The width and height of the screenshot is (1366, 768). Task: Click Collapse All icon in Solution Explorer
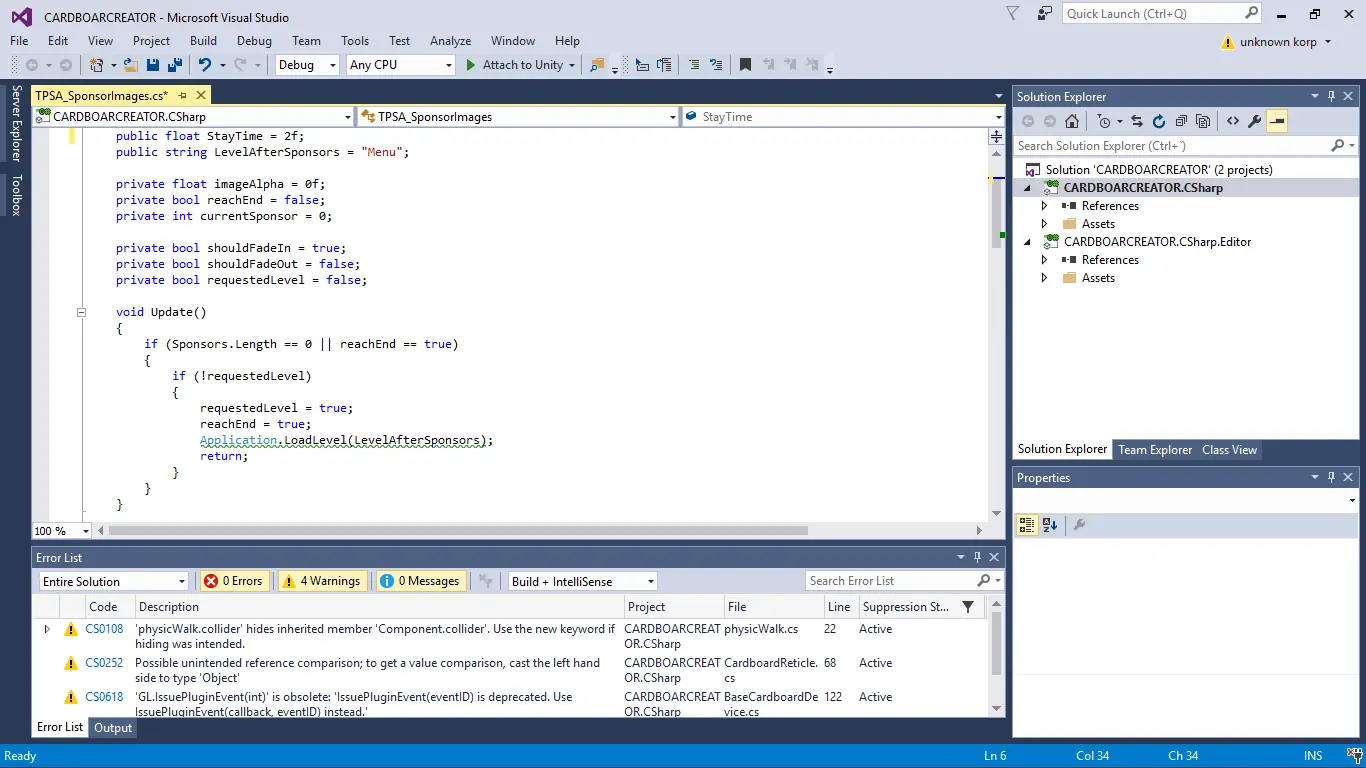(x=1181, y=121)
